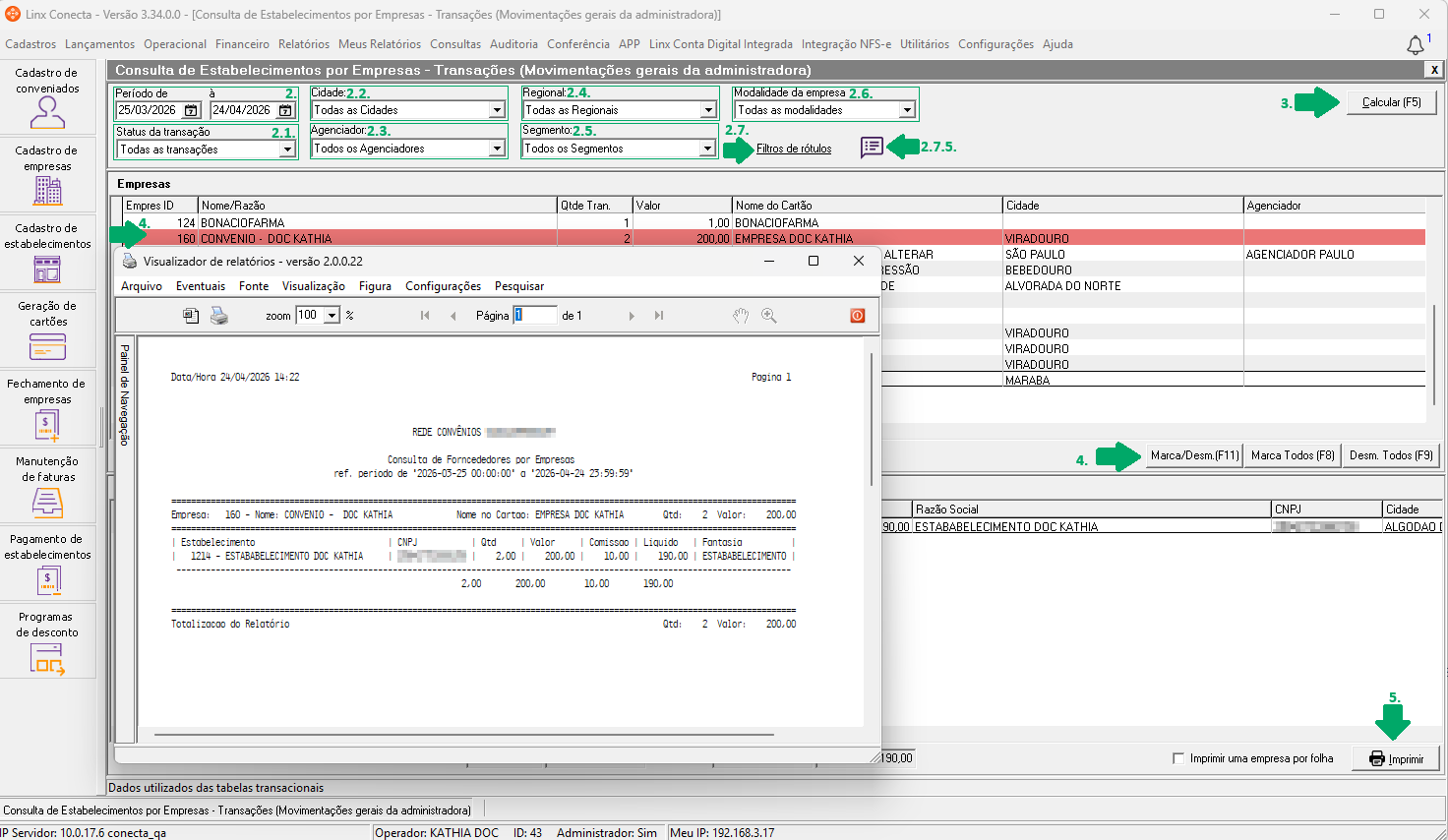Open the Modalidade da empresa dropdown

906,110
